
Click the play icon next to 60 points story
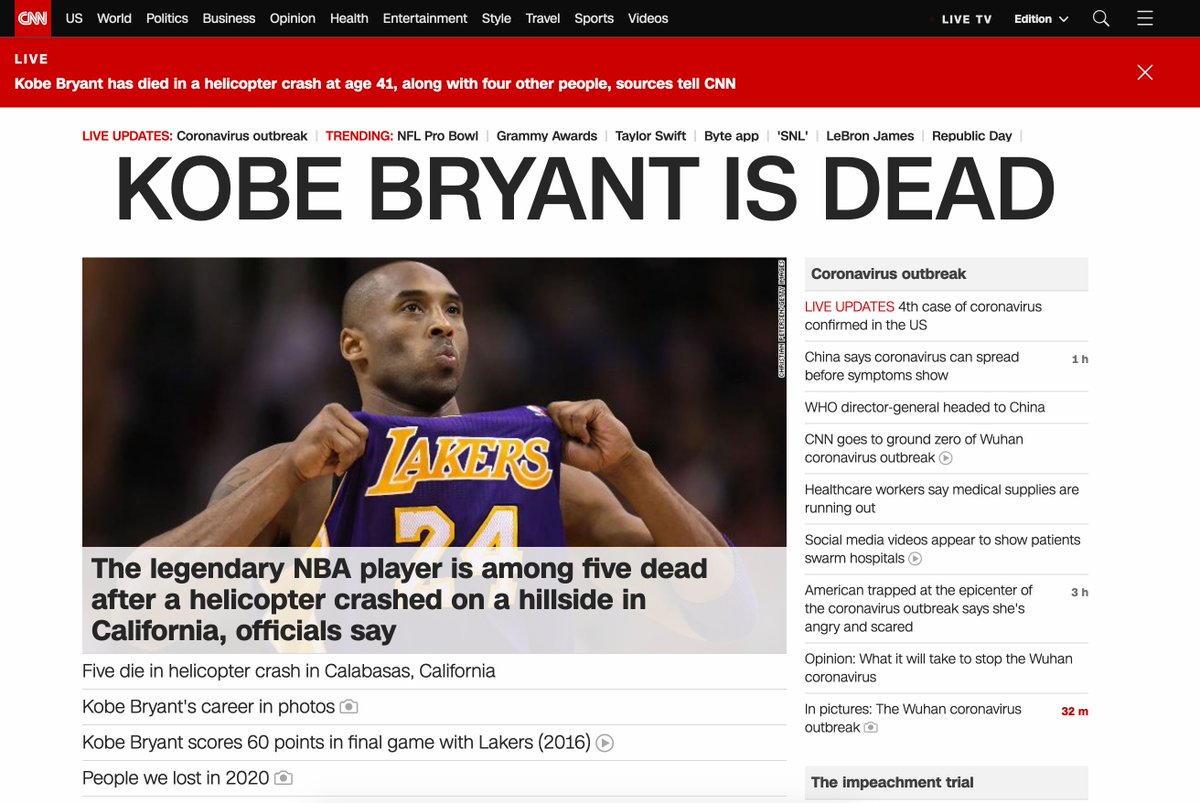(605, 743)
